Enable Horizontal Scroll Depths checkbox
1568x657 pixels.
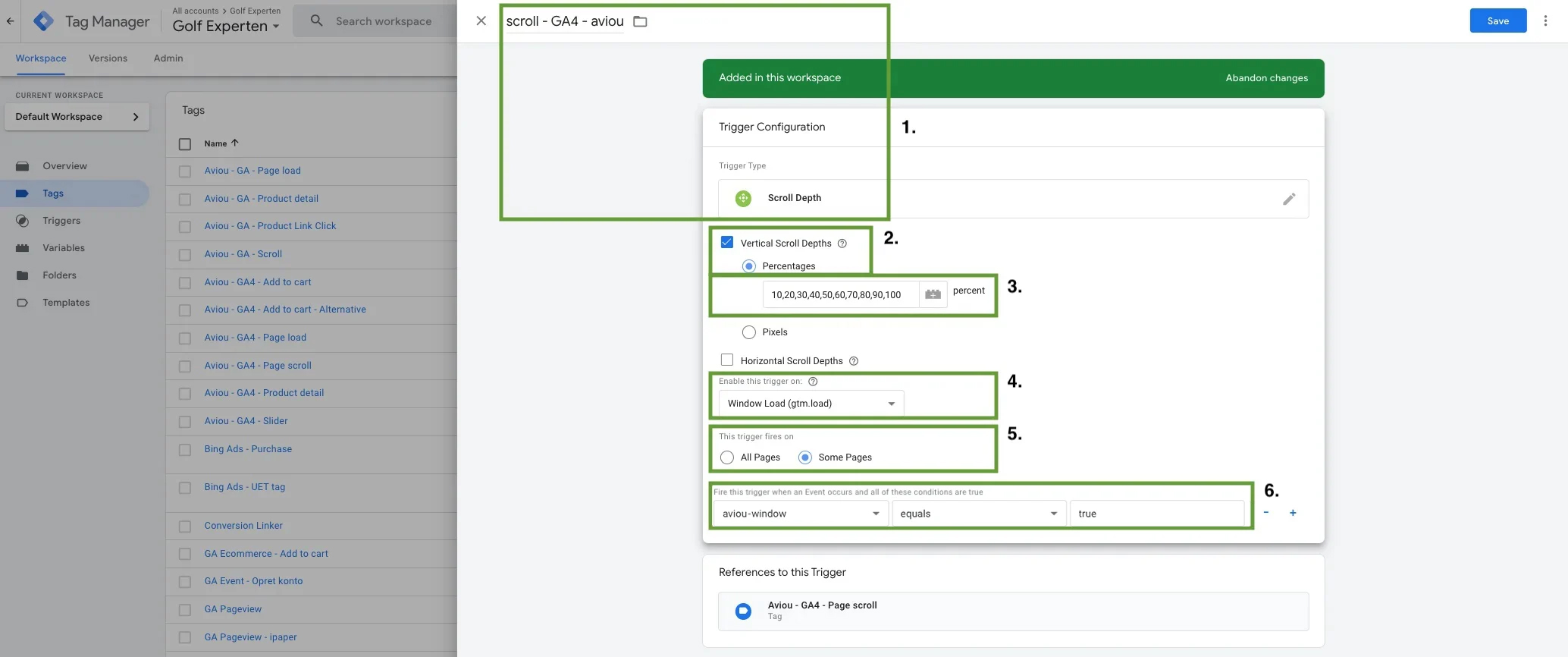tap(727, 360)
